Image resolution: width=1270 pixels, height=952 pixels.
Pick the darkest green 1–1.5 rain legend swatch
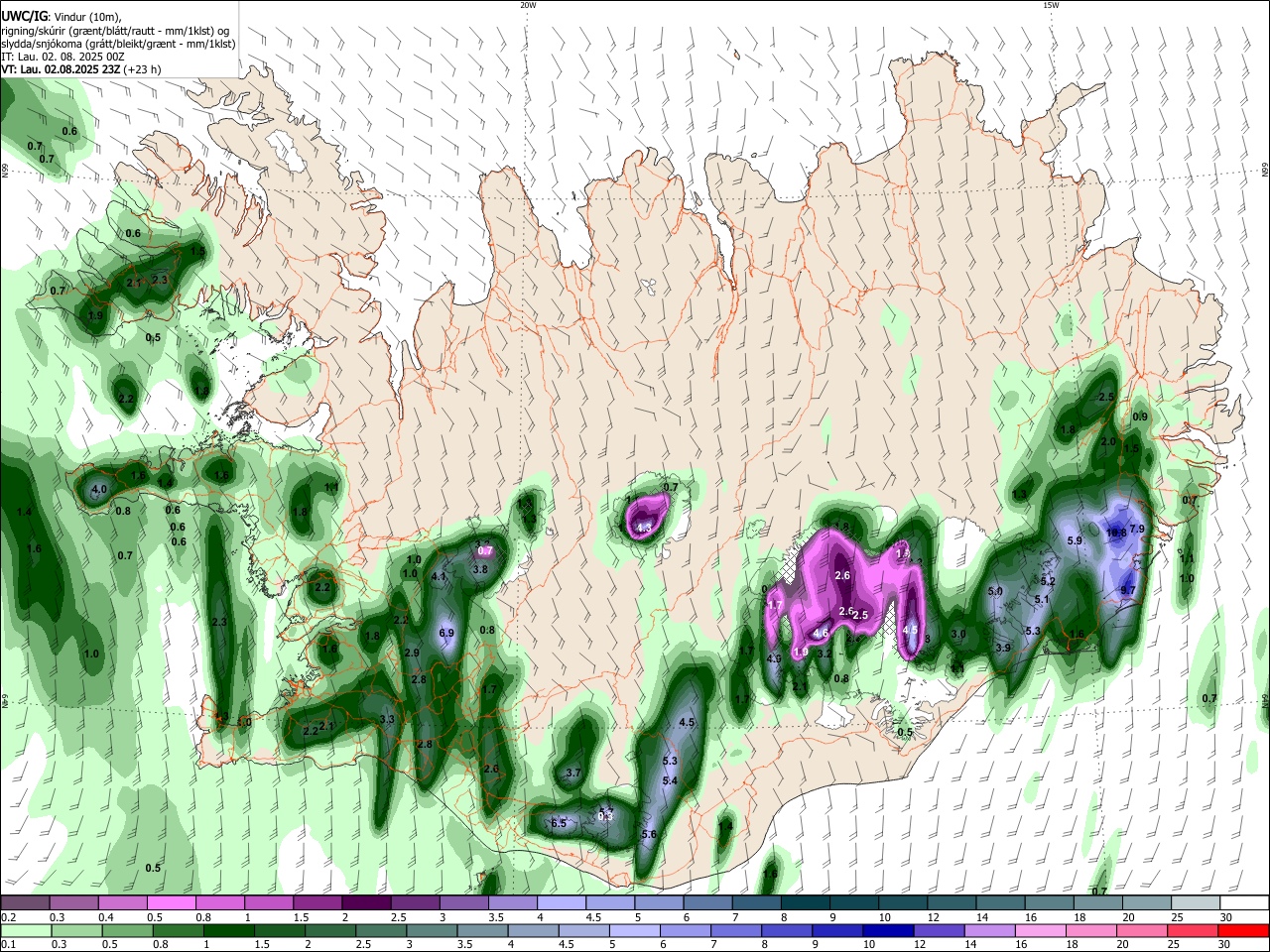click(x=227, y=930)
